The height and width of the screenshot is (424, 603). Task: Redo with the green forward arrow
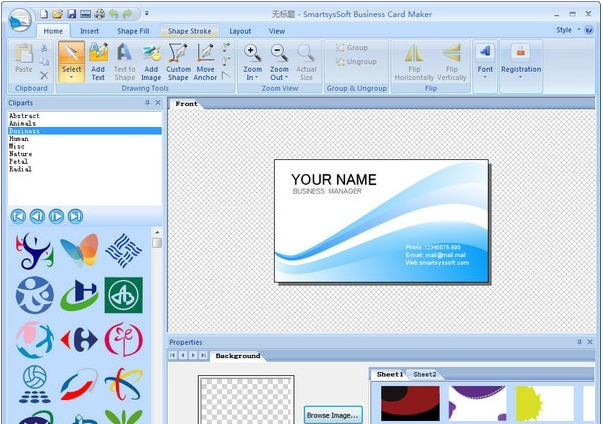click(x=127, y=14)
